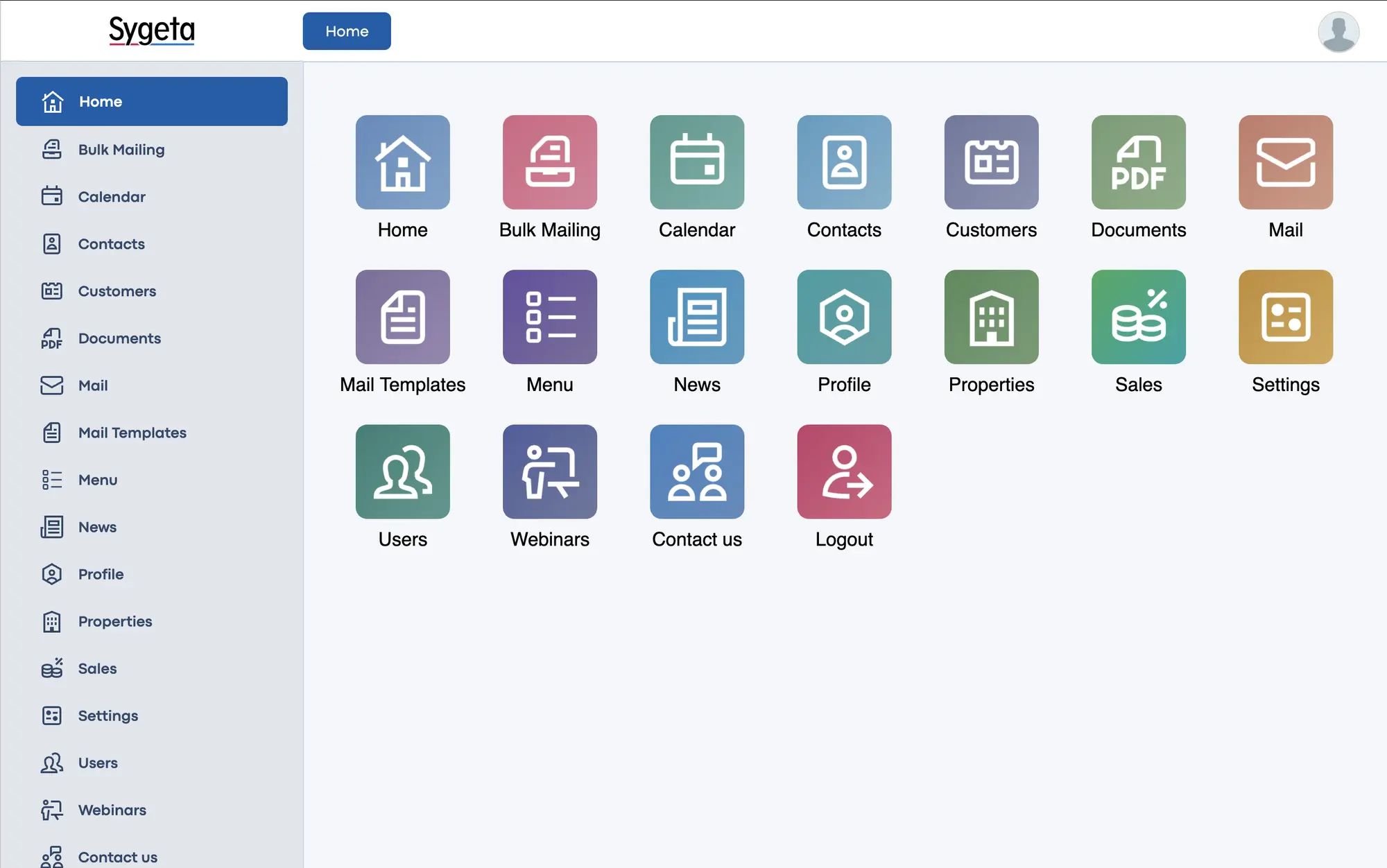Select Sales in the sidebar
The image size is (1387, 868).
[152, 668]
